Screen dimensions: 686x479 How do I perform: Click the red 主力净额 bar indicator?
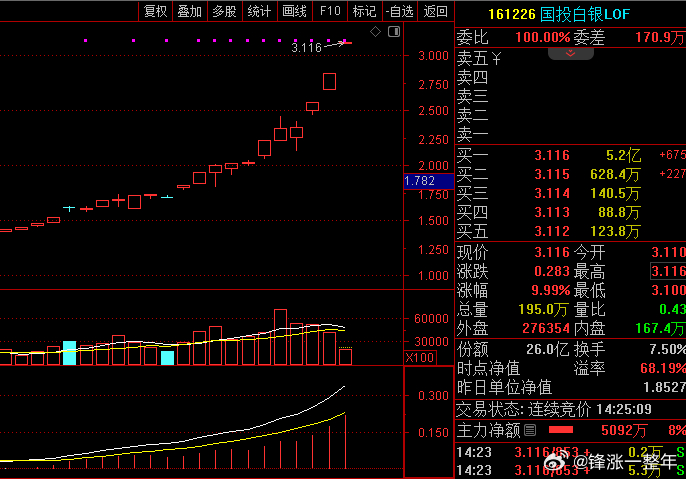point(561,430)
